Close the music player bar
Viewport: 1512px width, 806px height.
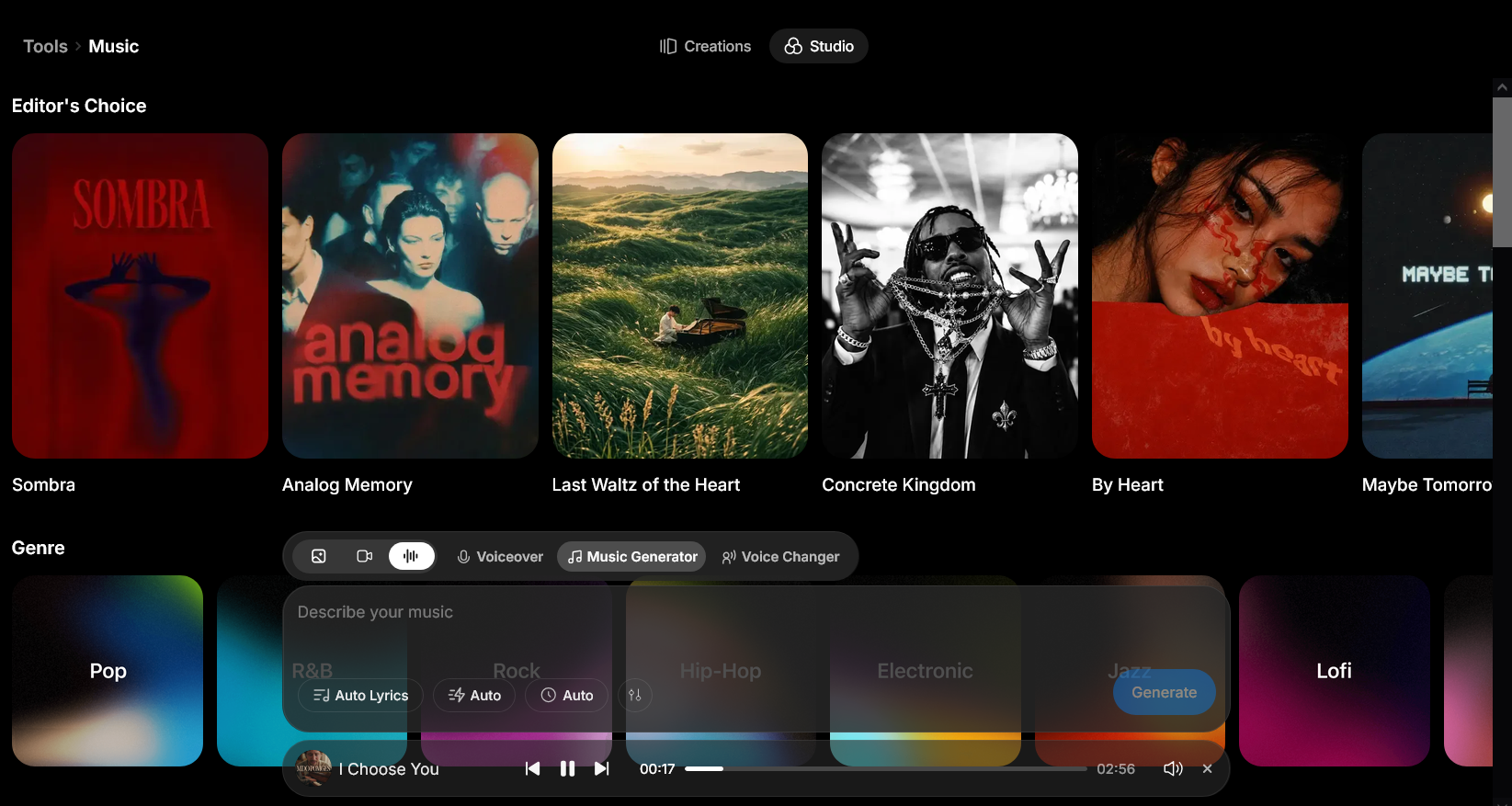1208,768
